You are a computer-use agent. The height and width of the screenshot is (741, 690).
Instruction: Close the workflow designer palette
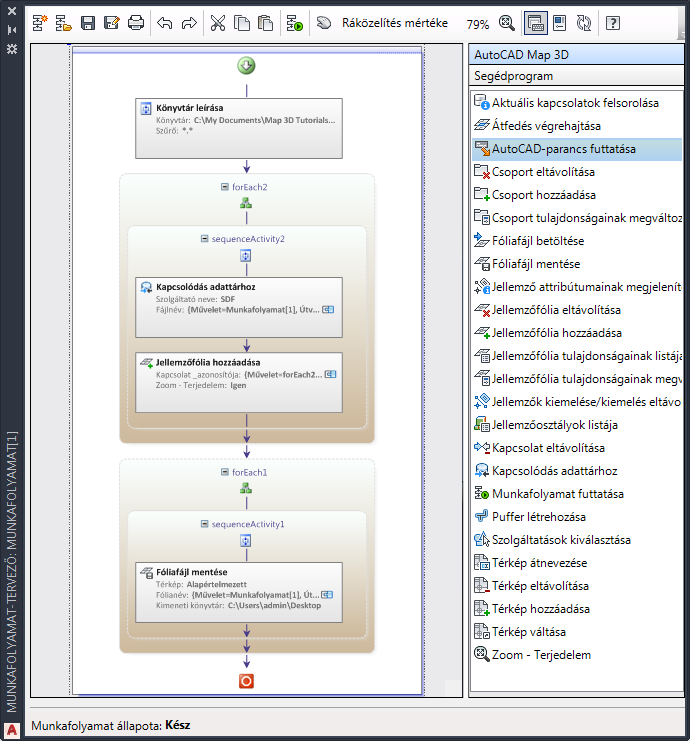(12, 10)
